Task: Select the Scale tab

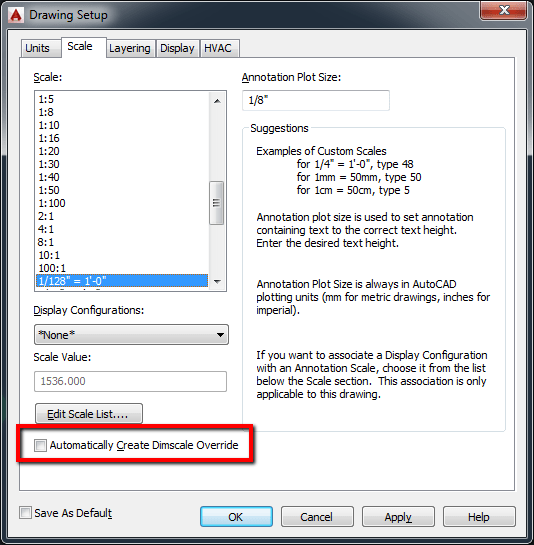Action: point(83,47)
